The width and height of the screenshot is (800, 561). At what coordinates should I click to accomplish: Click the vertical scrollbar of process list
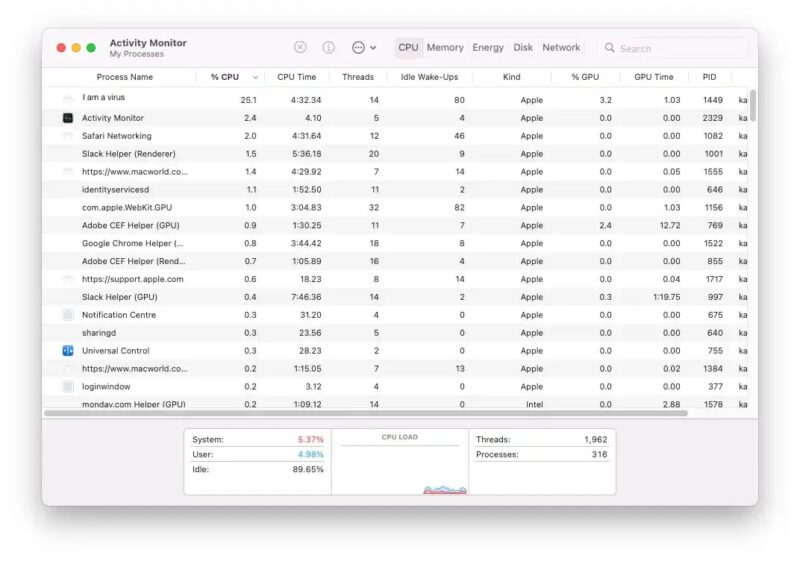[x=753, y=105]
